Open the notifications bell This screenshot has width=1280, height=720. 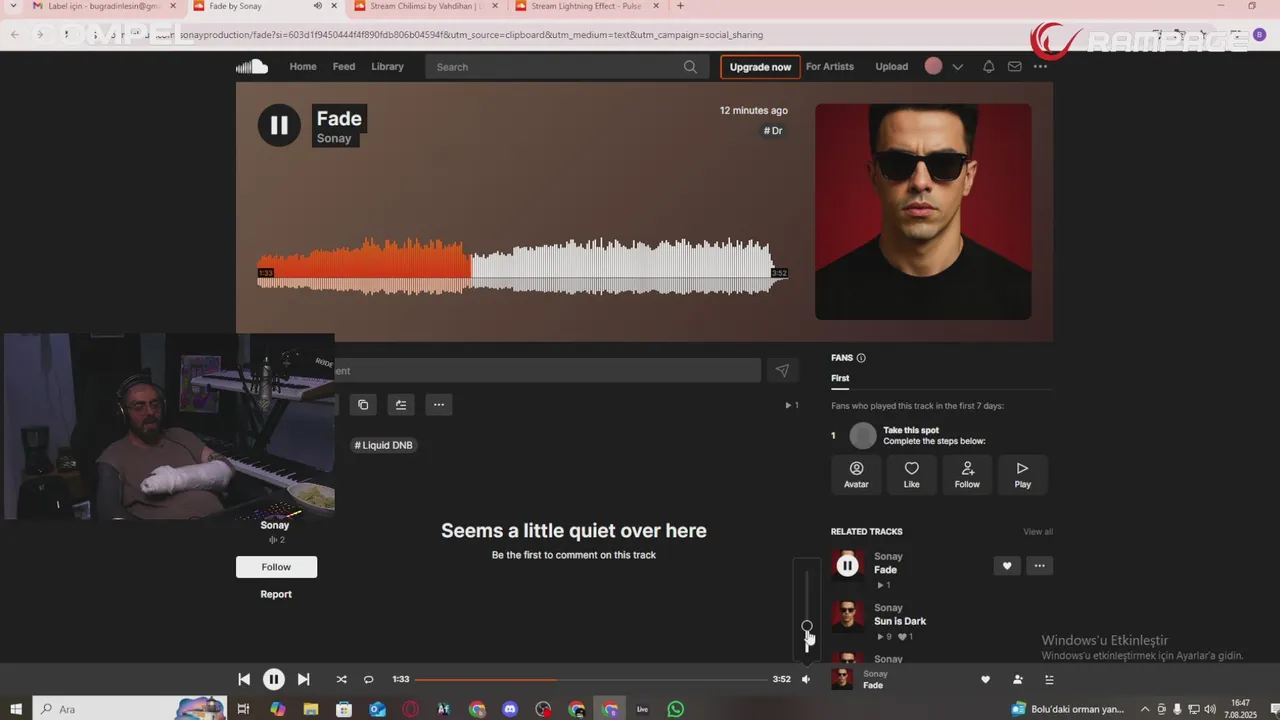(988, 67)
